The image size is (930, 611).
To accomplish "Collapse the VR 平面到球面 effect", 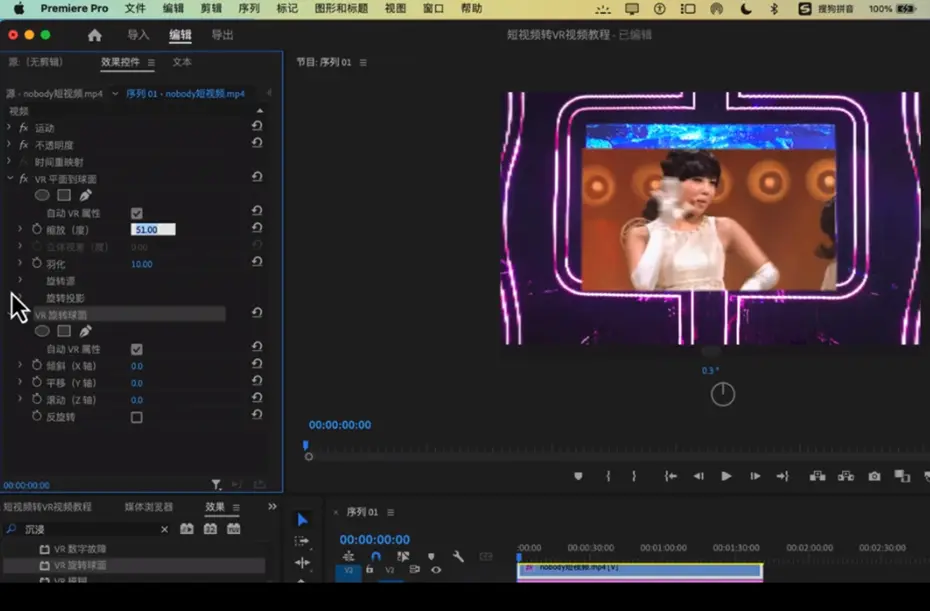I will pos(9,178).
